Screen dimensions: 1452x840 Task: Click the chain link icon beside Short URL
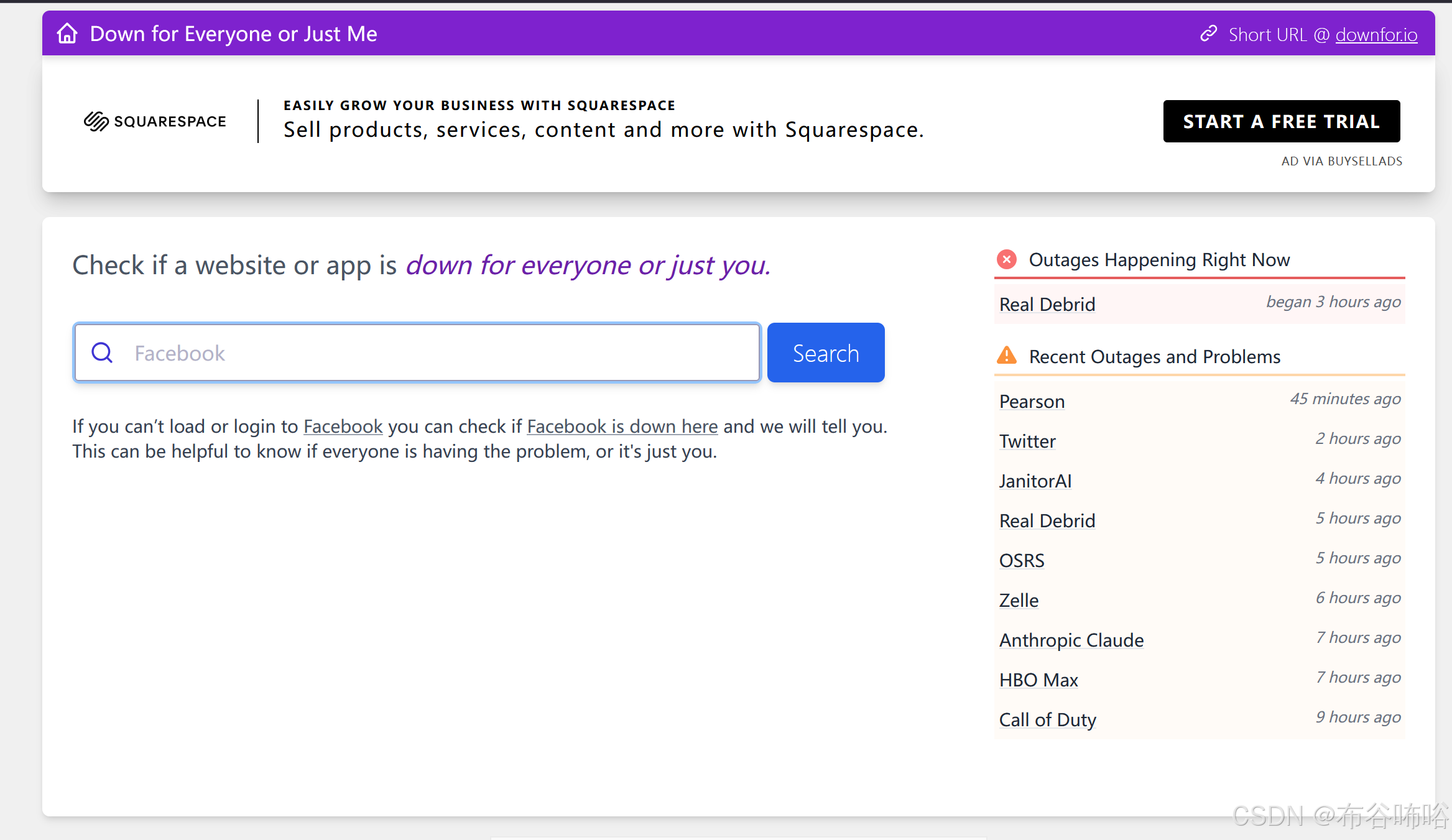pos(1208,34)
